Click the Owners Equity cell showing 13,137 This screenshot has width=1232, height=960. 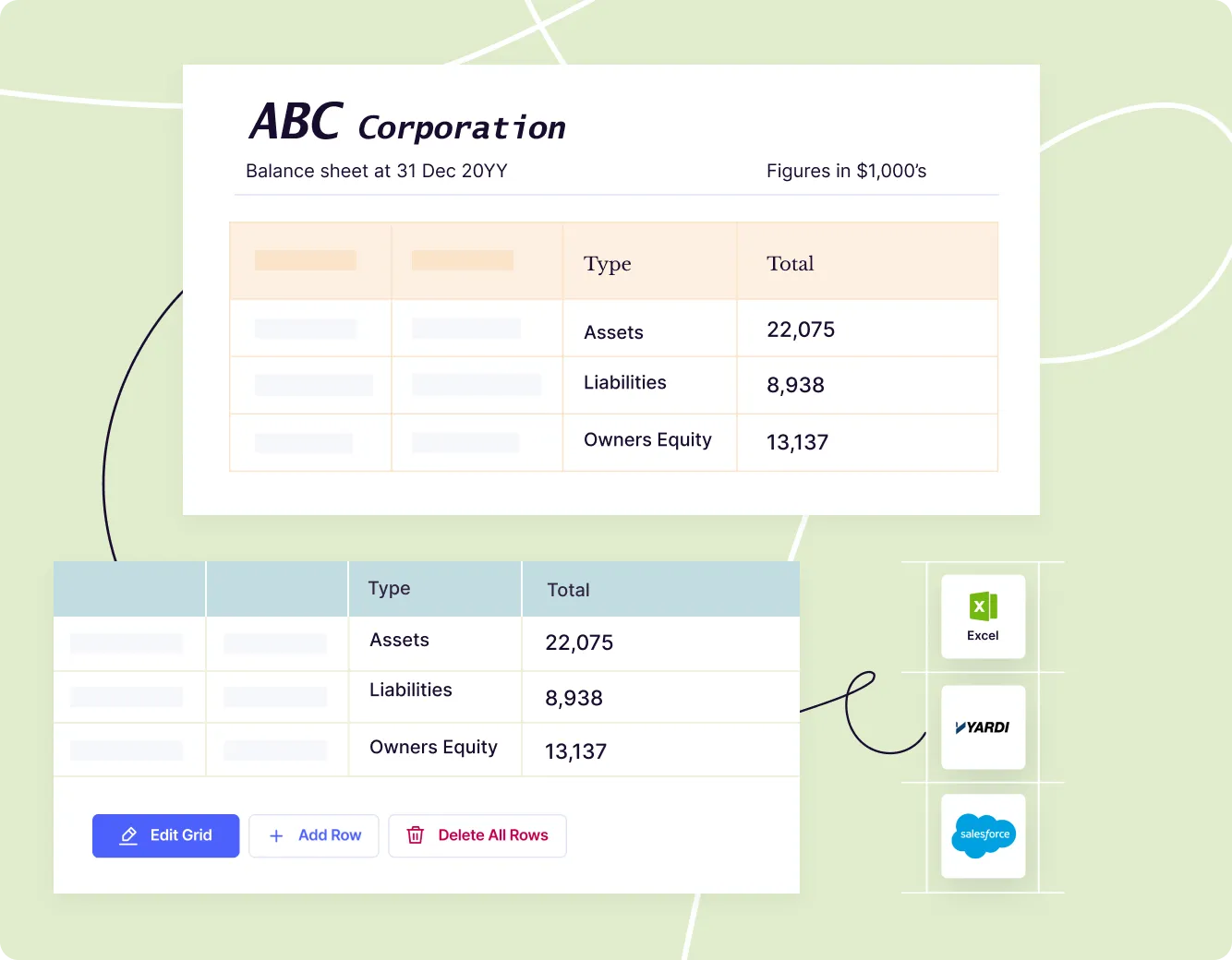point(575,750)
